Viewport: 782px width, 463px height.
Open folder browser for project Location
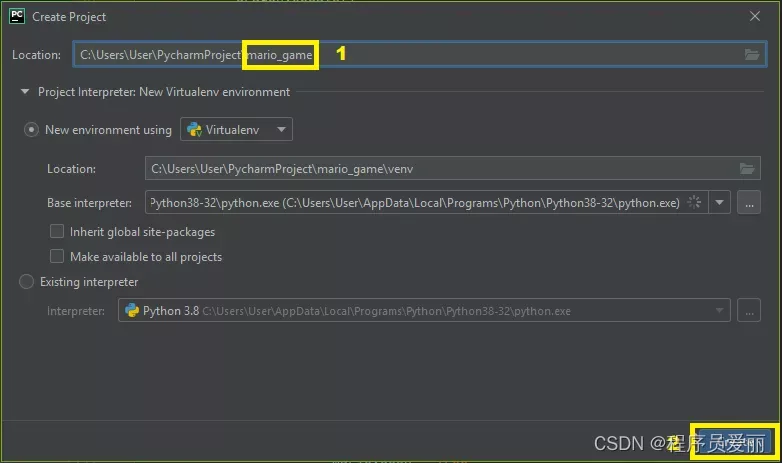point(752,54)
